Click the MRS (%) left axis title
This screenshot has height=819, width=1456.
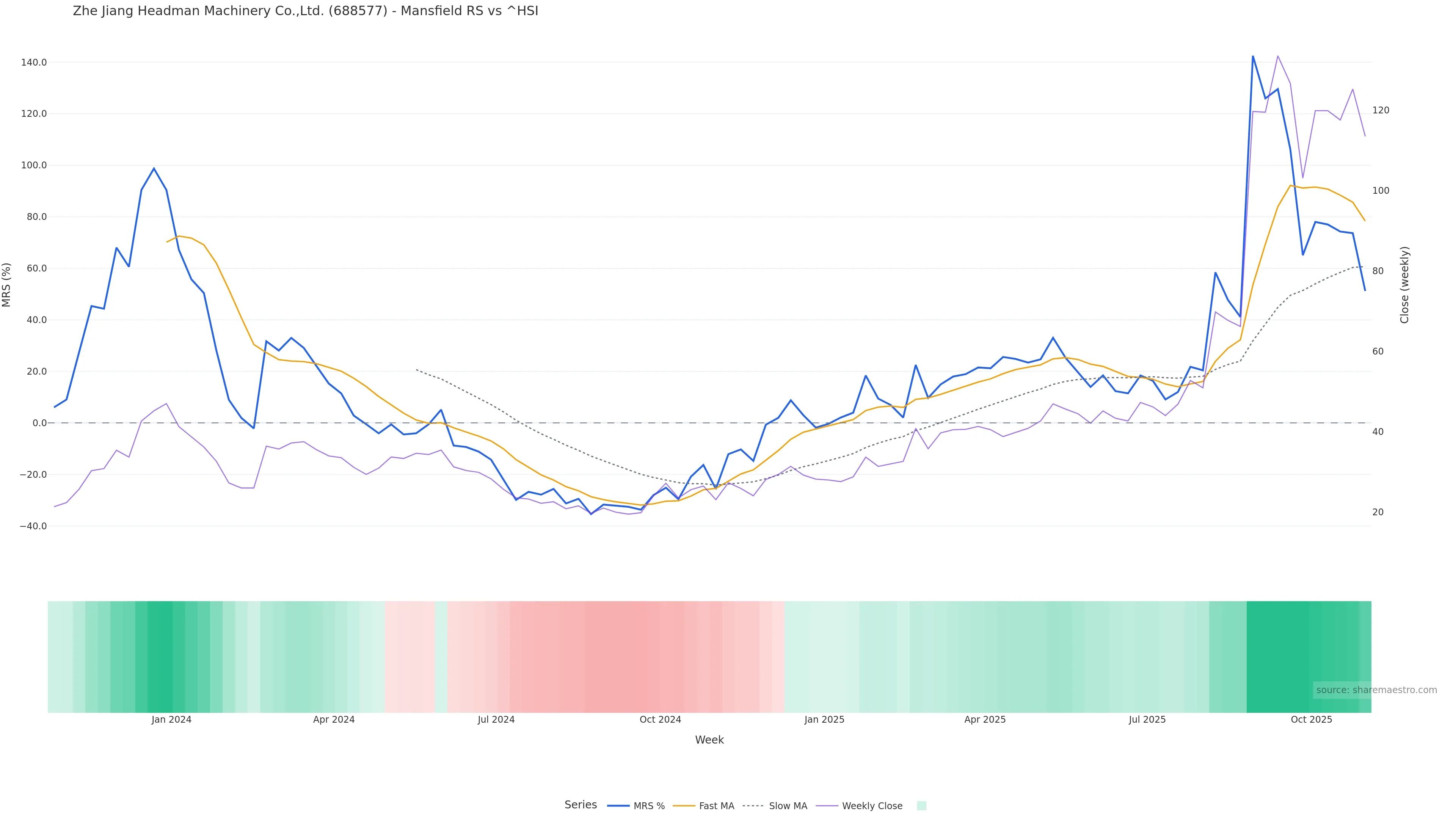pyautogui.click(x=7, y=285)
